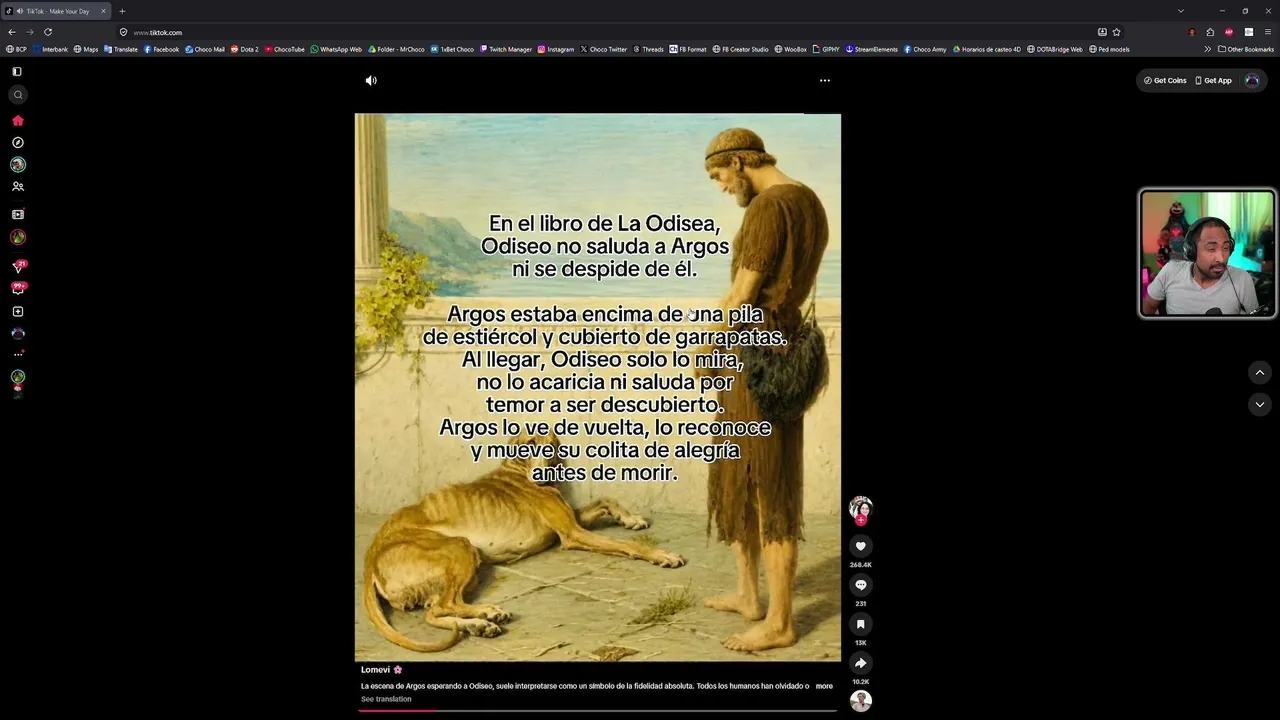Screen dimensions: 1280x720
Task: Open the profile avatar in the top right
Action: click(x=1252, y=80)
